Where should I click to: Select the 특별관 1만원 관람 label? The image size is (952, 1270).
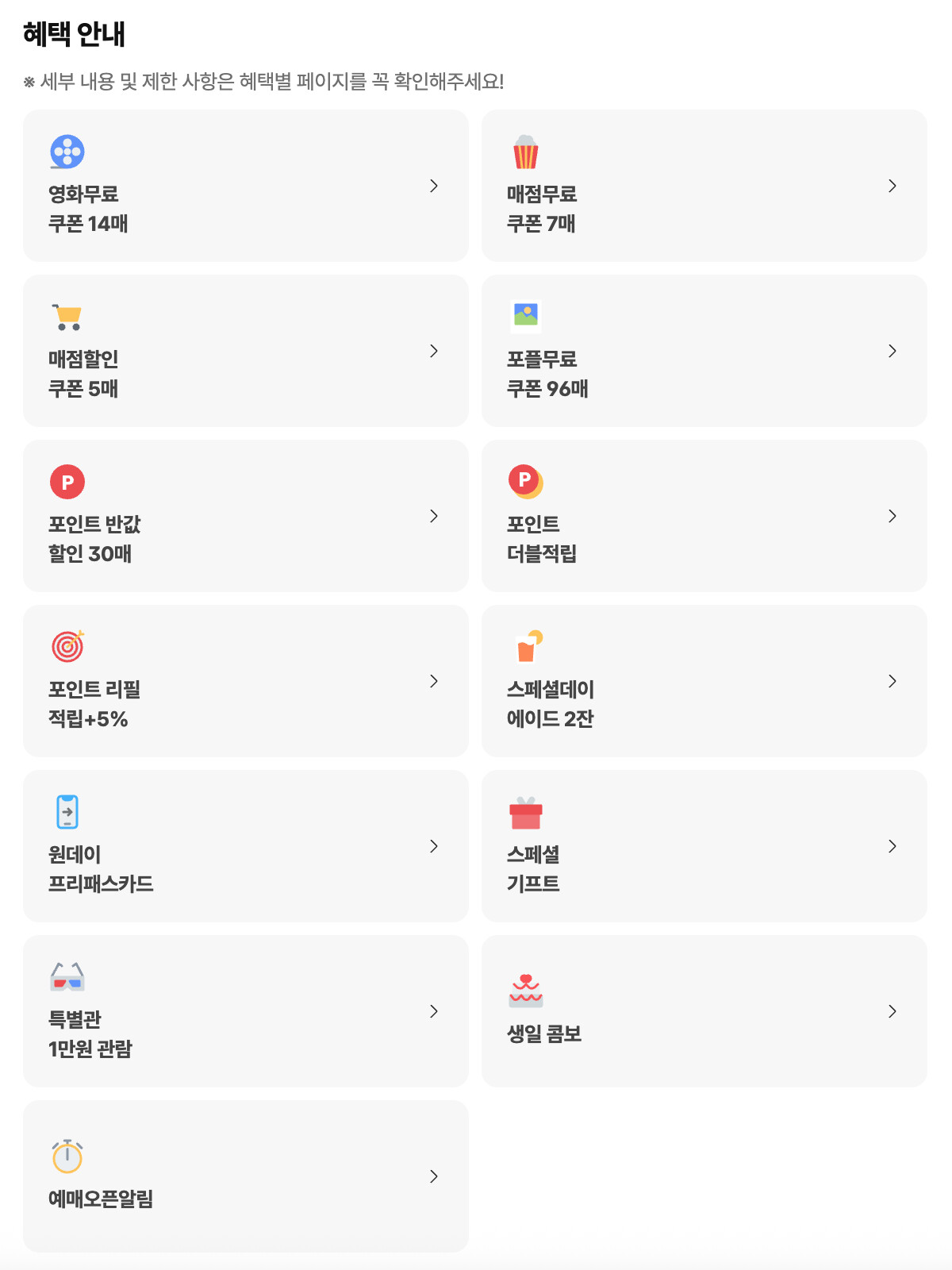[x=90, y=1034]
